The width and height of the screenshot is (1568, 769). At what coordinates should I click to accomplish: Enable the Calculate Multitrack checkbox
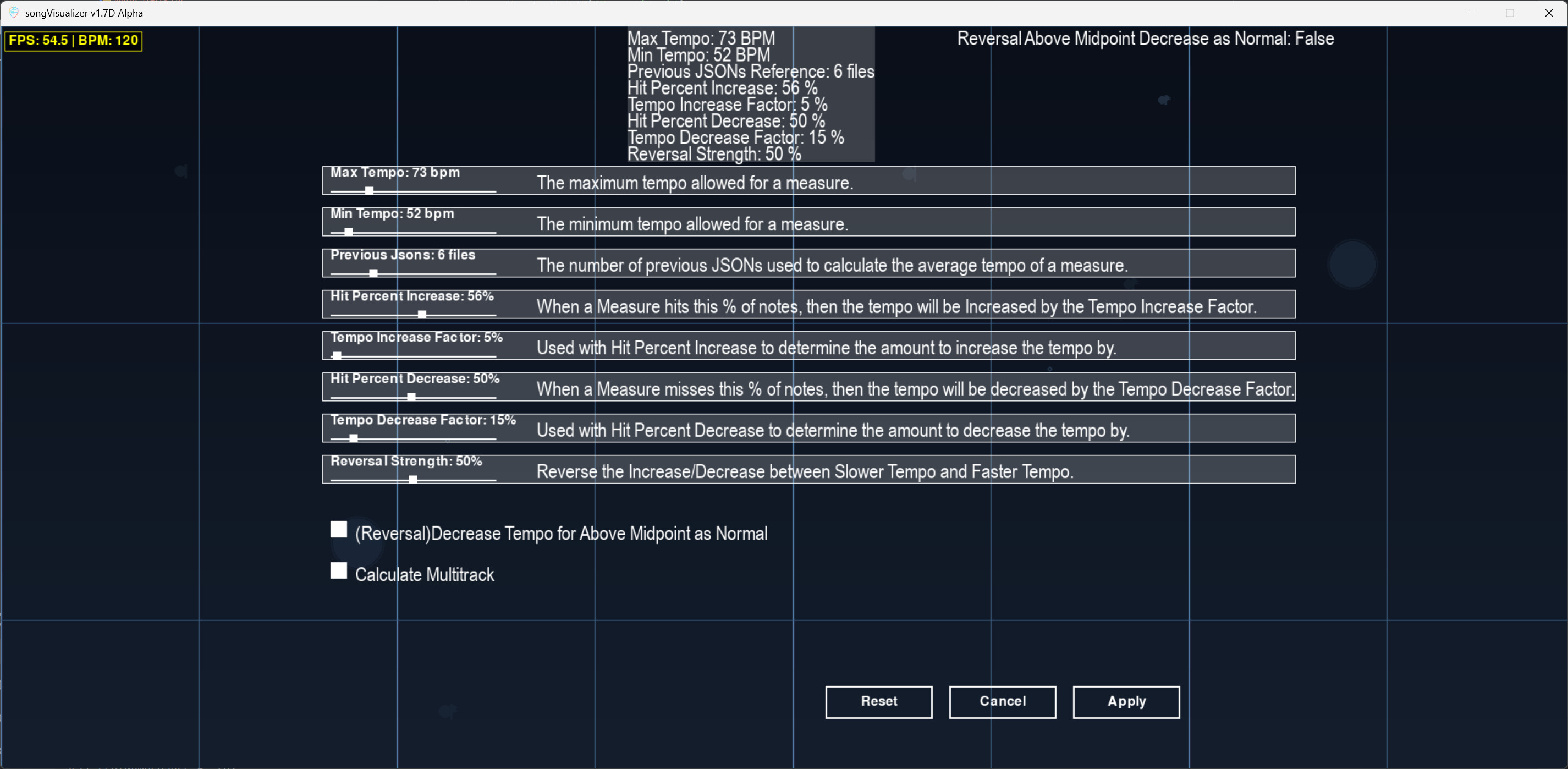click(x=338, y=571)
